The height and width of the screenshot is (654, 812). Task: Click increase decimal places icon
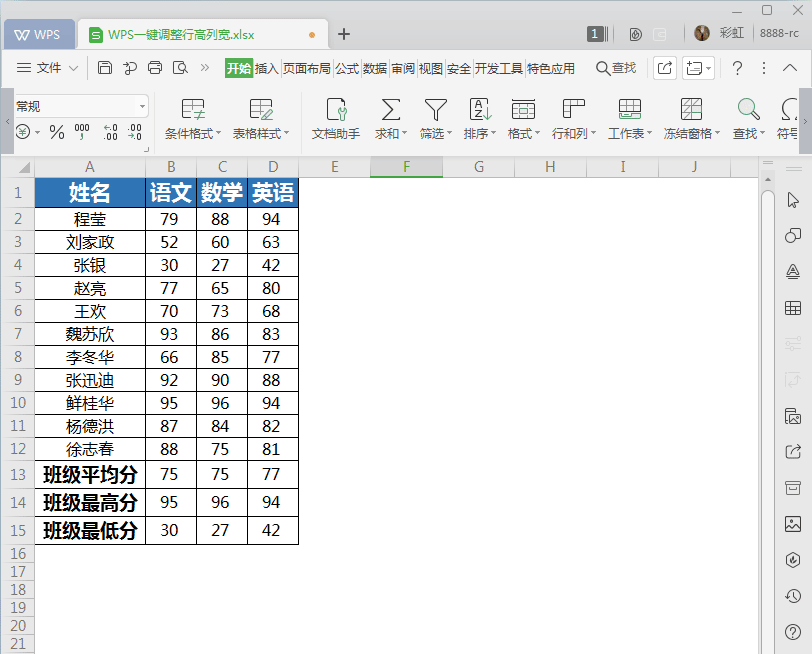pyautogui.click(x=110, y=132)
